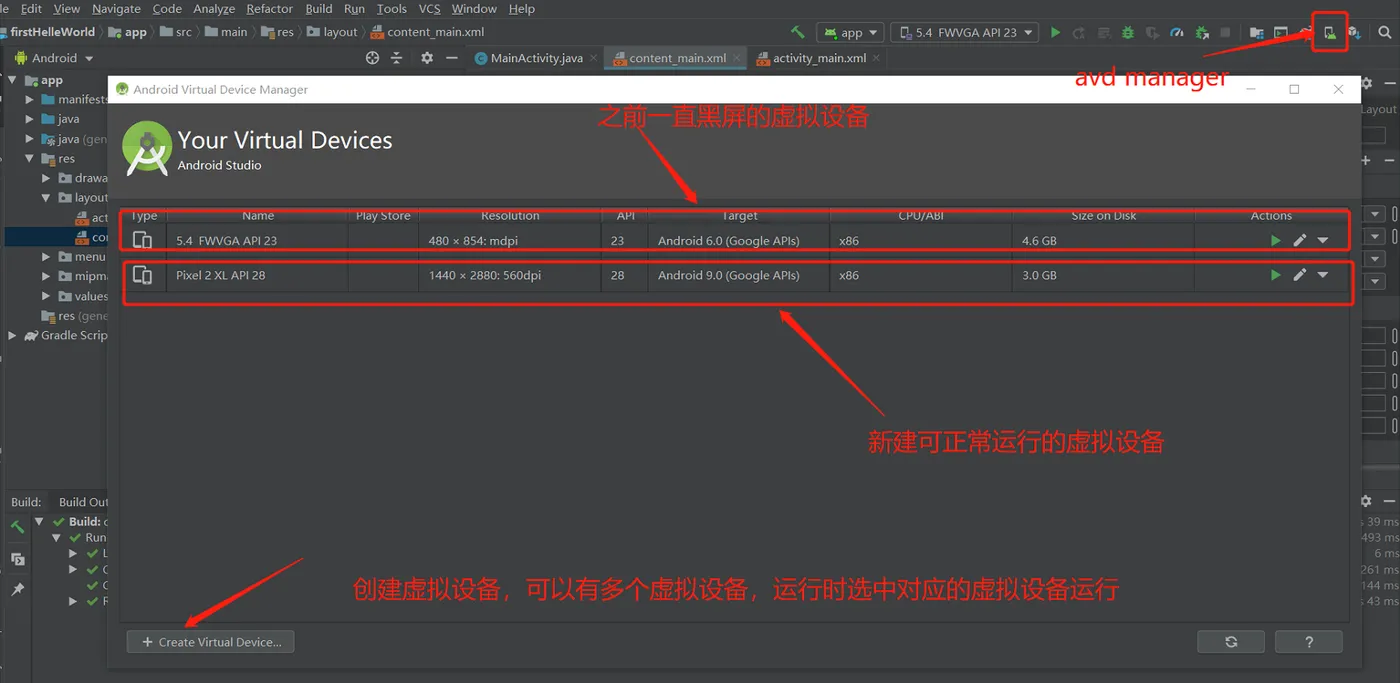Click Create Virtual Device button

coord(211,641)
